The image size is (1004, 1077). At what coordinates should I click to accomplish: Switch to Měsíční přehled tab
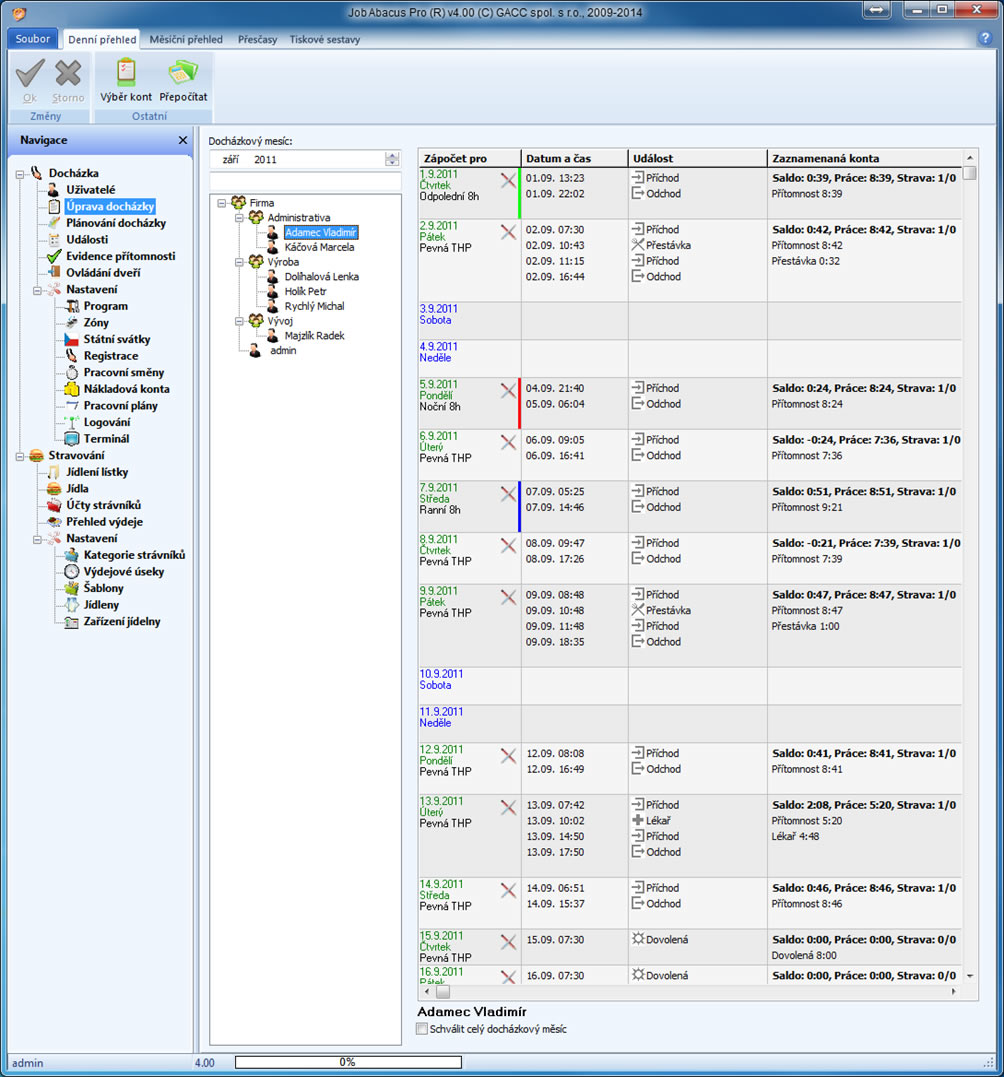(x=186, y=39)
